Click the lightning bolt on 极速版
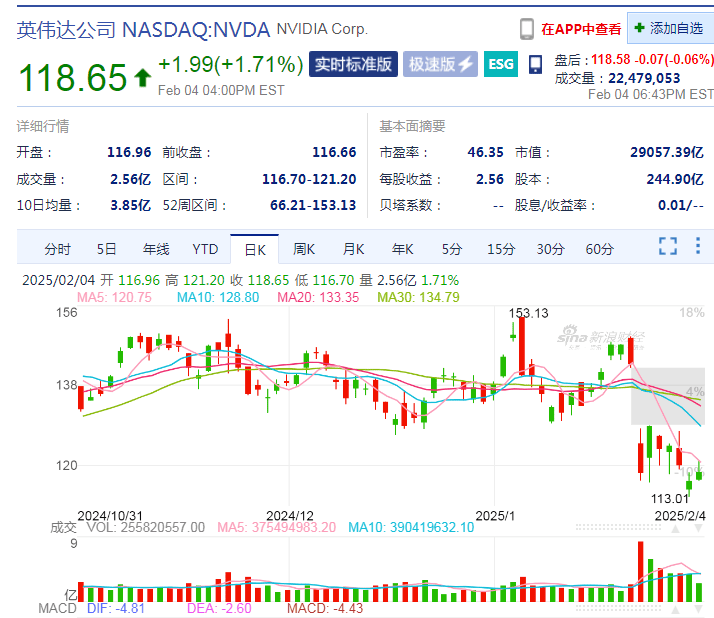This screenshot has height=618, width=714. pyautogui.click(x=465, y=65)
